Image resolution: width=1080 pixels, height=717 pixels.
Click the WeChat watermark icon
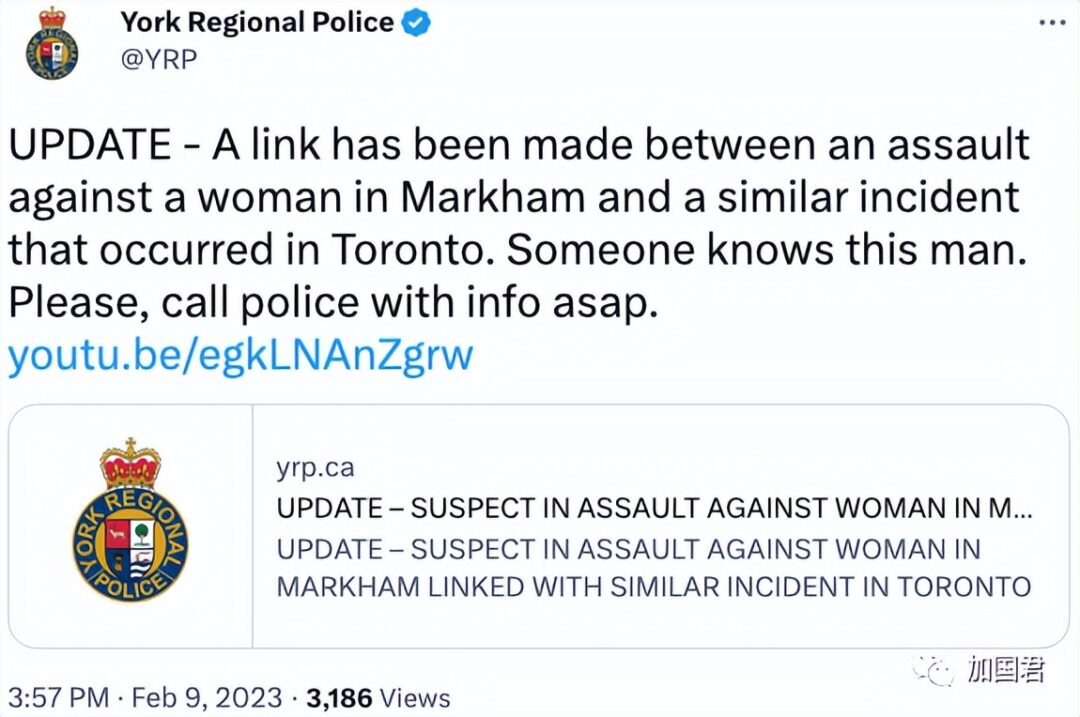(x=933, y=670)
